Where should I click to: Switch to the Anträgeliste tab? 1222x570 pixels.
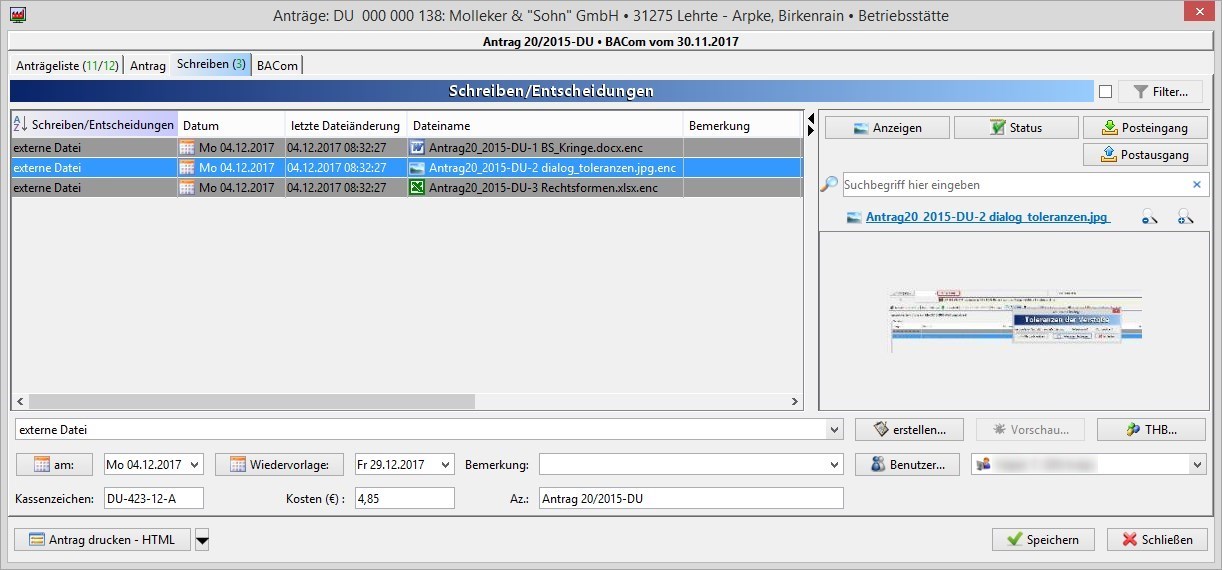[66, 65]
